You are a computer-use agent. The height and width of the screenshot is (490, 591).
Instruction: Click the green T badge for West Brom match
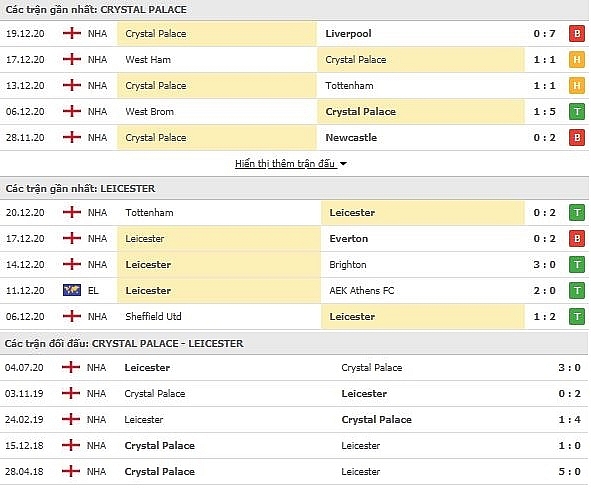point(577,112)
